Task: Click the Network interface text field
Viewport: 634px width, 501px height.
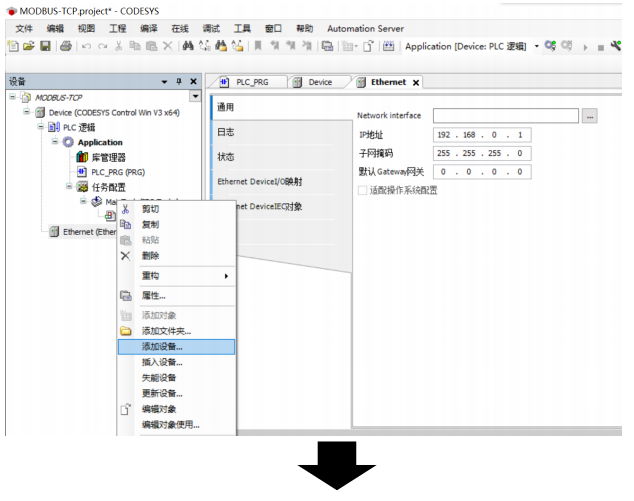Action: (x=506, y=116)
